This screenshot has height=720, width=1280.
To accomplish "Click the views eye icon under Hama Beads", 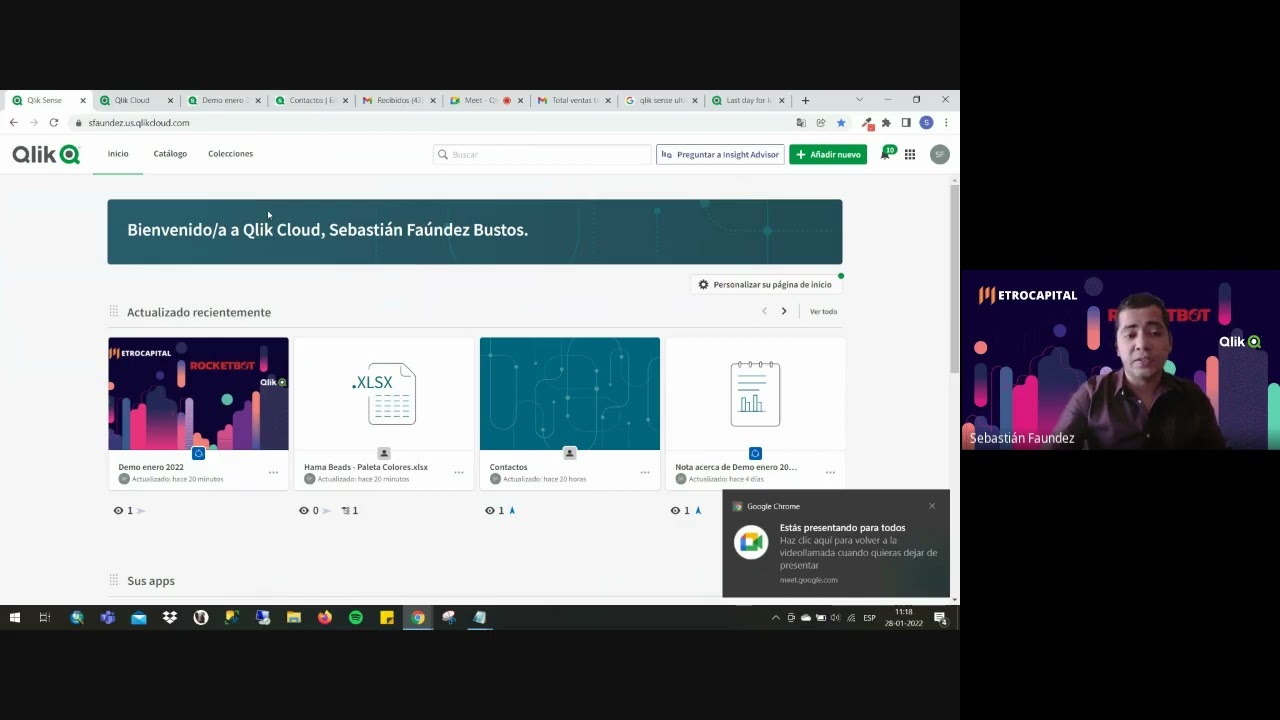I will 304,510.
